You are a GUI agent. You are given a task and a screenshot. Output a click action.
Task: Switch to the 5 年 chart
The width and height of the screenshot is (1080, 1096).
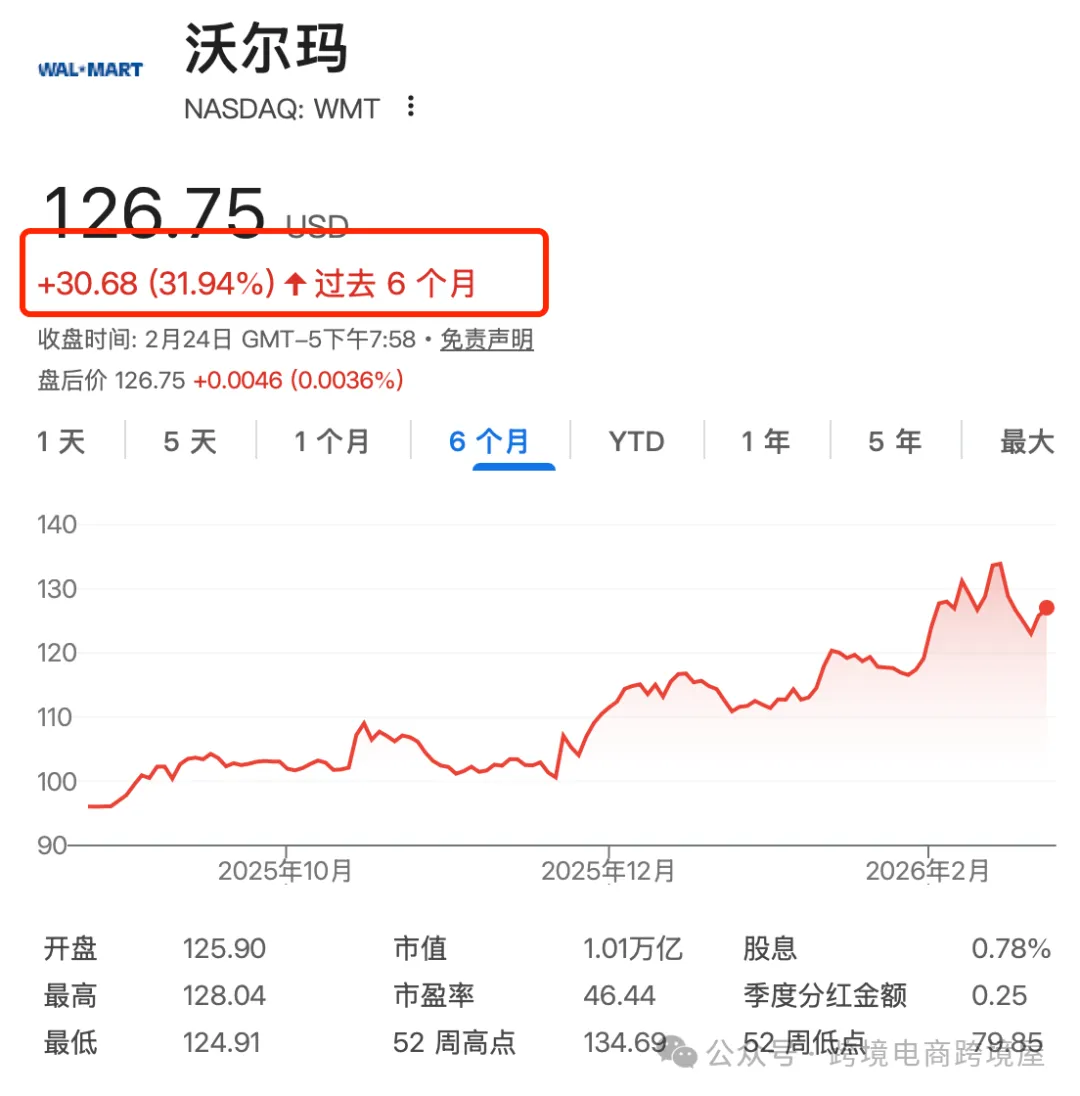tap(893, 440)
